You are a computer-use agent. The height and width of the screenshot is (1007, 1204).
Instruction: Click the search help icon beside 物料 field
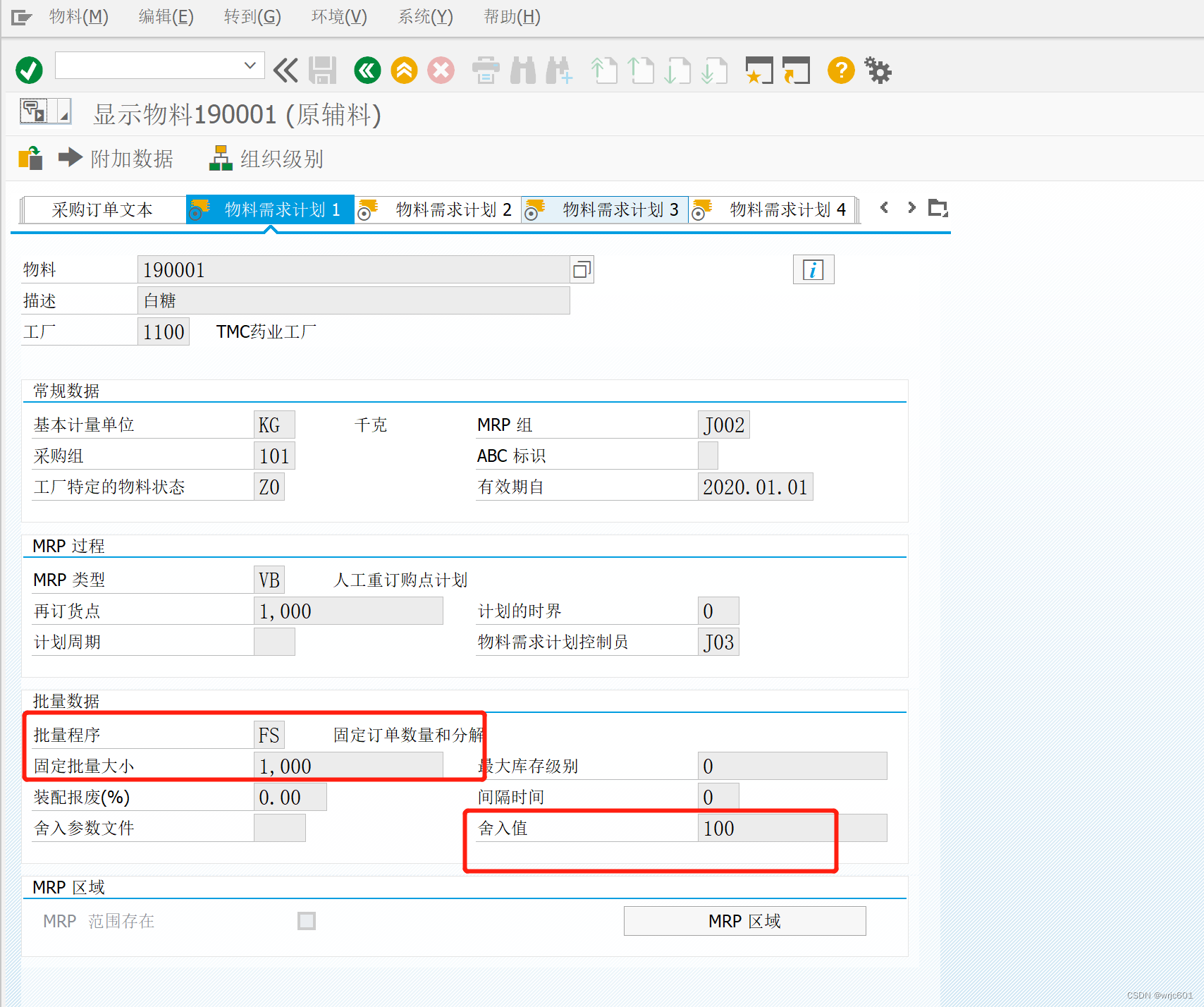(582, 269)
